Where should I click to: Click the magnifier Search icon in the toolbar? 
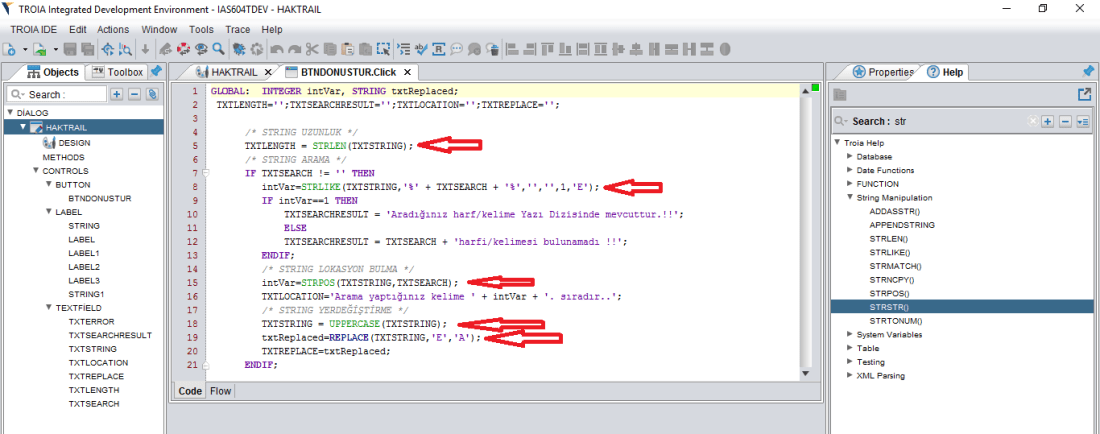pyautogui.click(x=217, y=48)
